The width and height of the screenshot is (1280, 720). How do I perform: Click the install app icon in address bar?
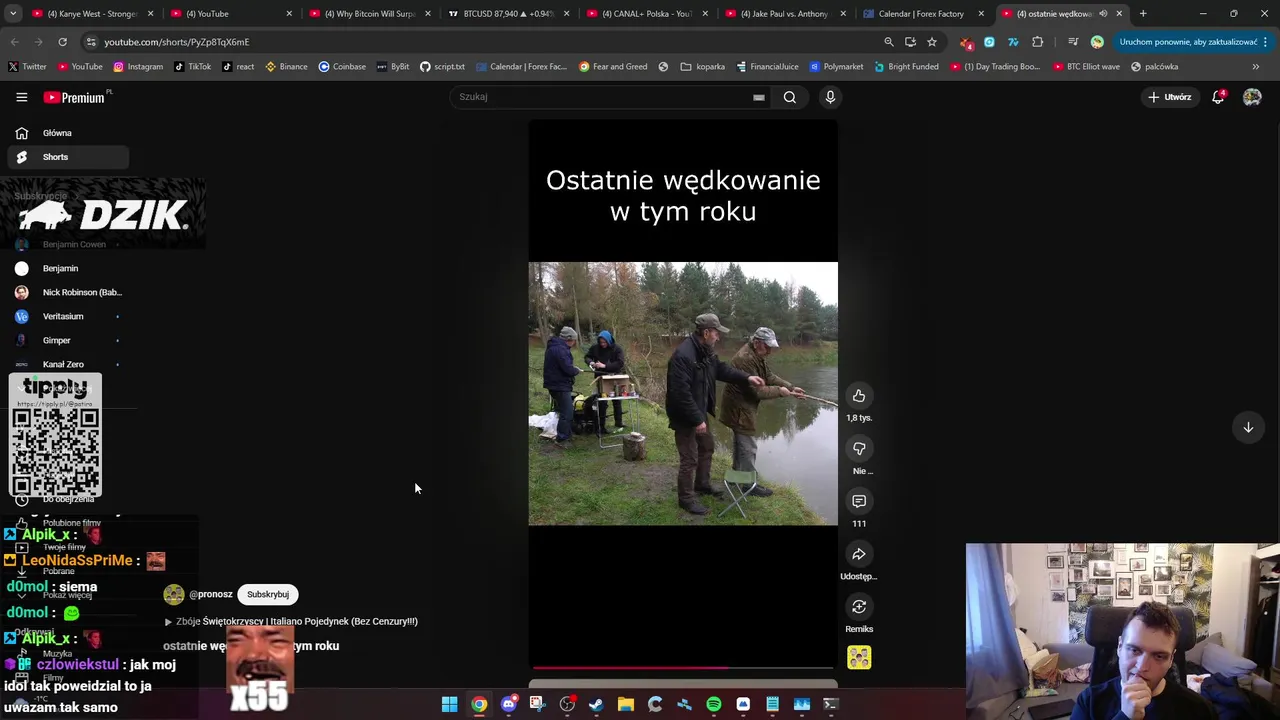[910, 42]
